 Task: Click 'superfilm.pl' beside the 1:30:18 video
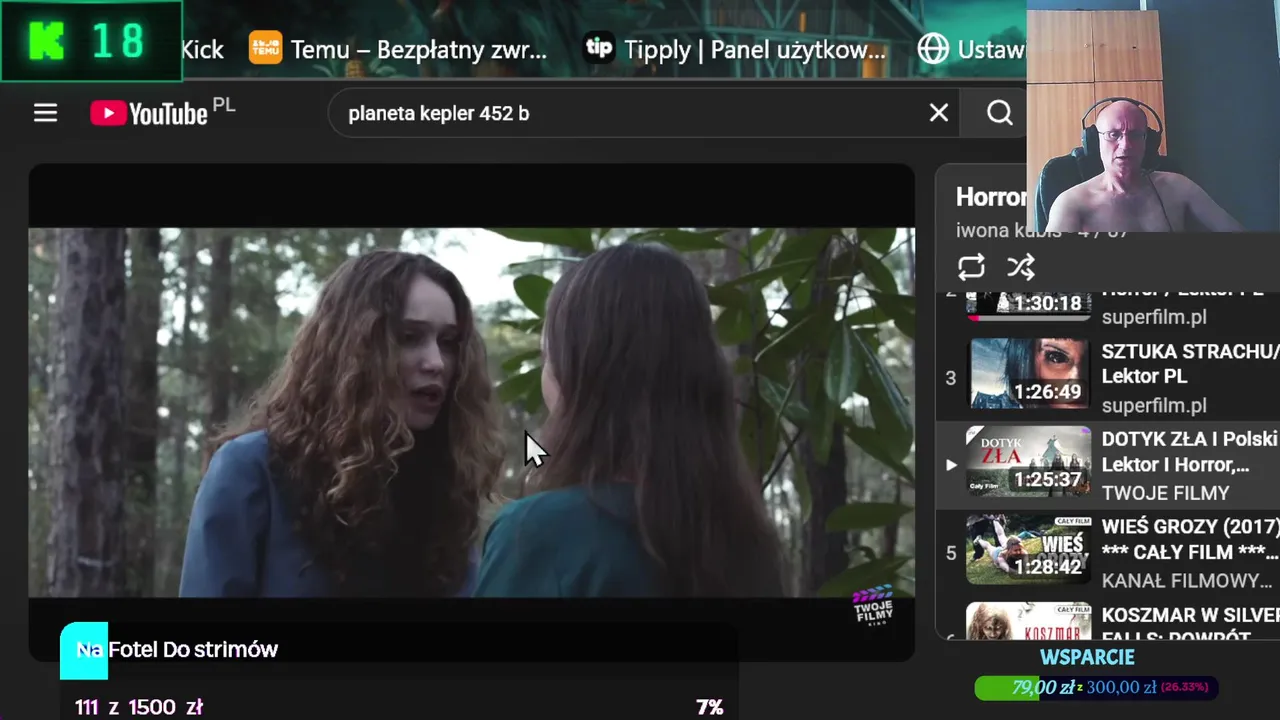pos(1154,317)
